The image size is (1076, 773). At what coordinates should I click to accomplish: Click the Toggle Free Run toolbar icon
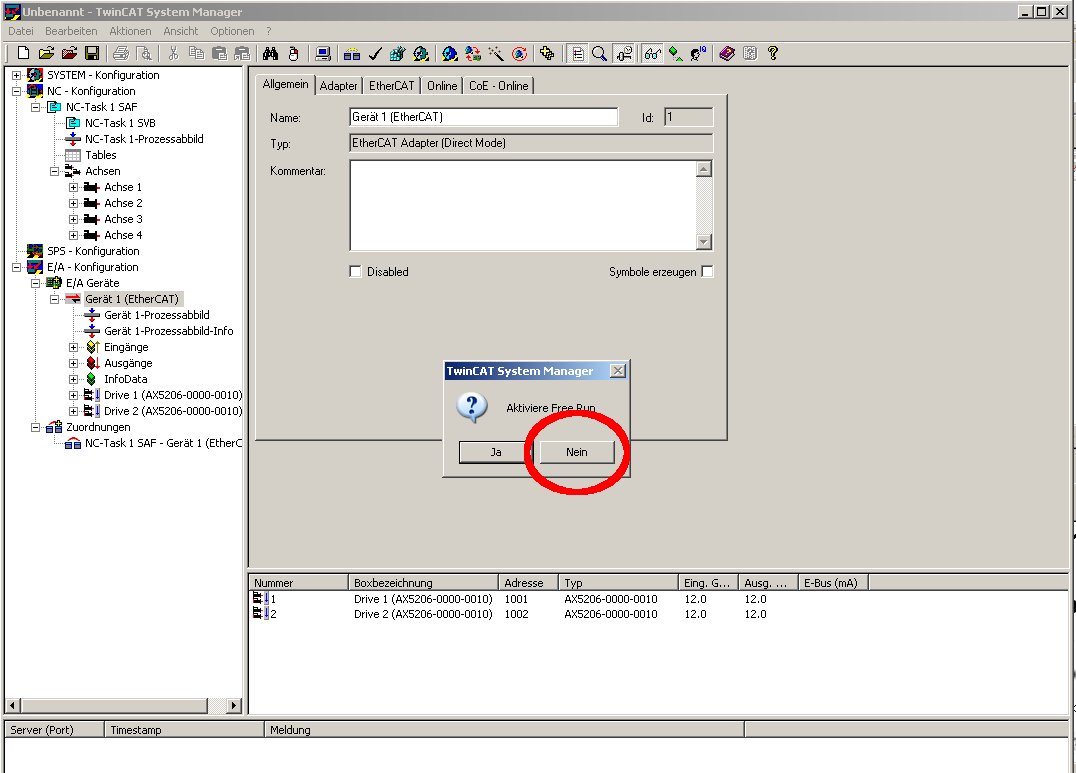(519, 54)
